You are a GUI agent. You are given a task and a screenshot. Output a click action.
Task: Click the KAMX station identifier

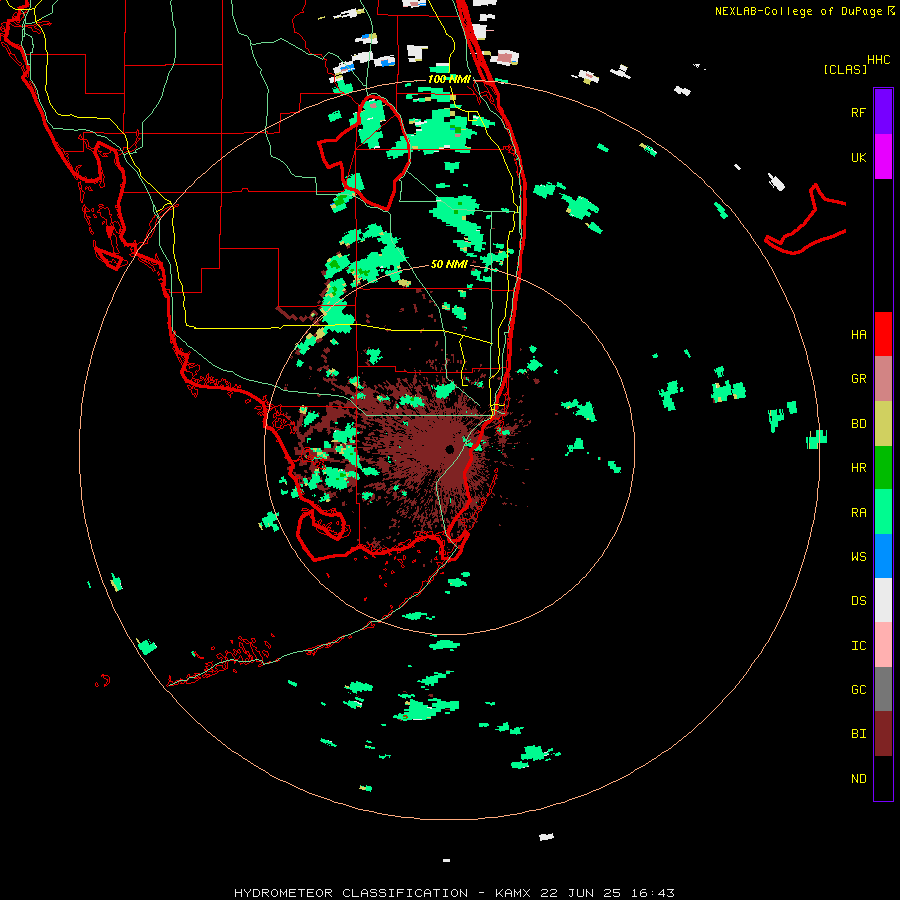click(x=513, y=893)
